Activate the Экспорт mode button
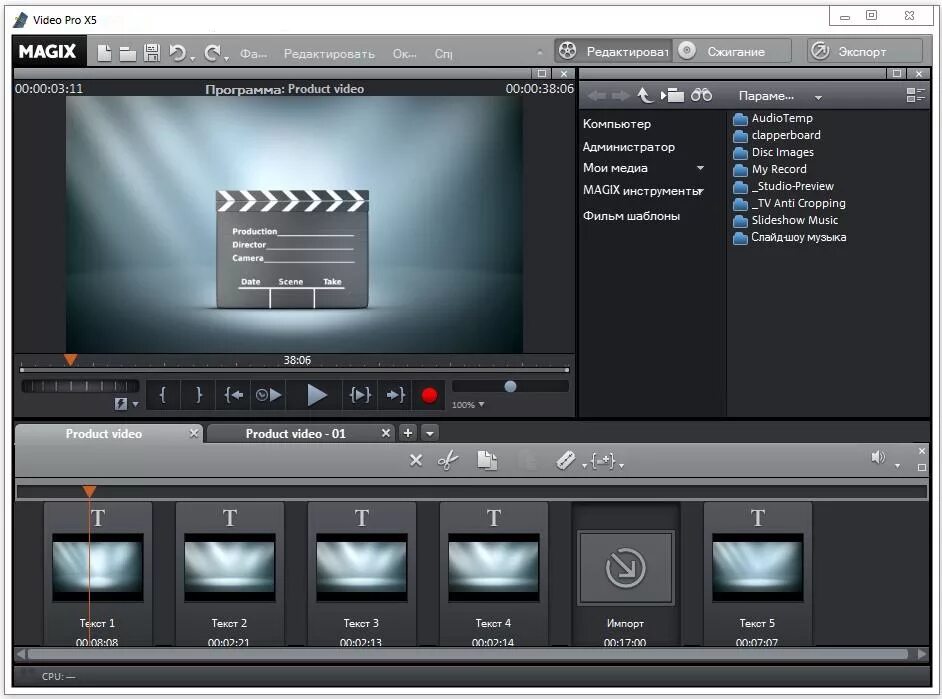Screen dimensions: 942x699 tap(862, 50)
